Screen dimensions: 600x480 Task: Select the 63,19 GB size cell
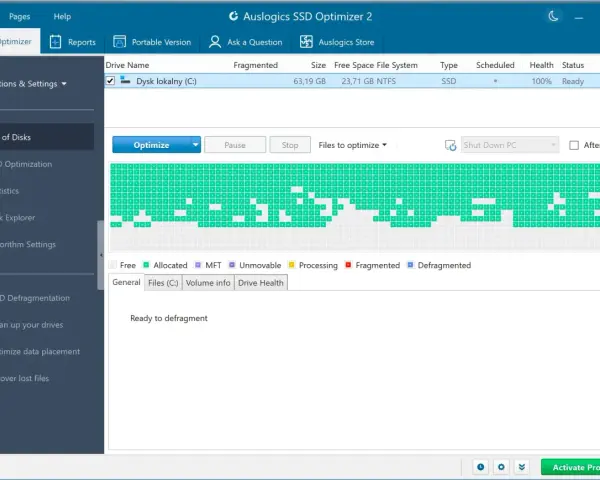tap(310, 81)
